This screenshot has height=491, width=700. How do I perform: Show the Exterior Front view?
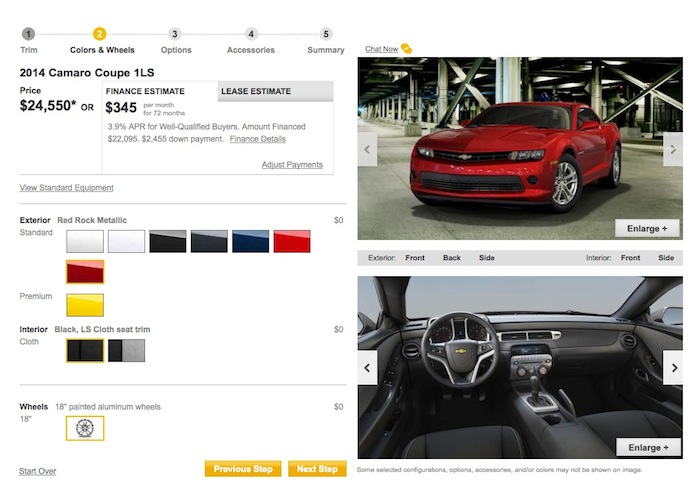point(415,258)
